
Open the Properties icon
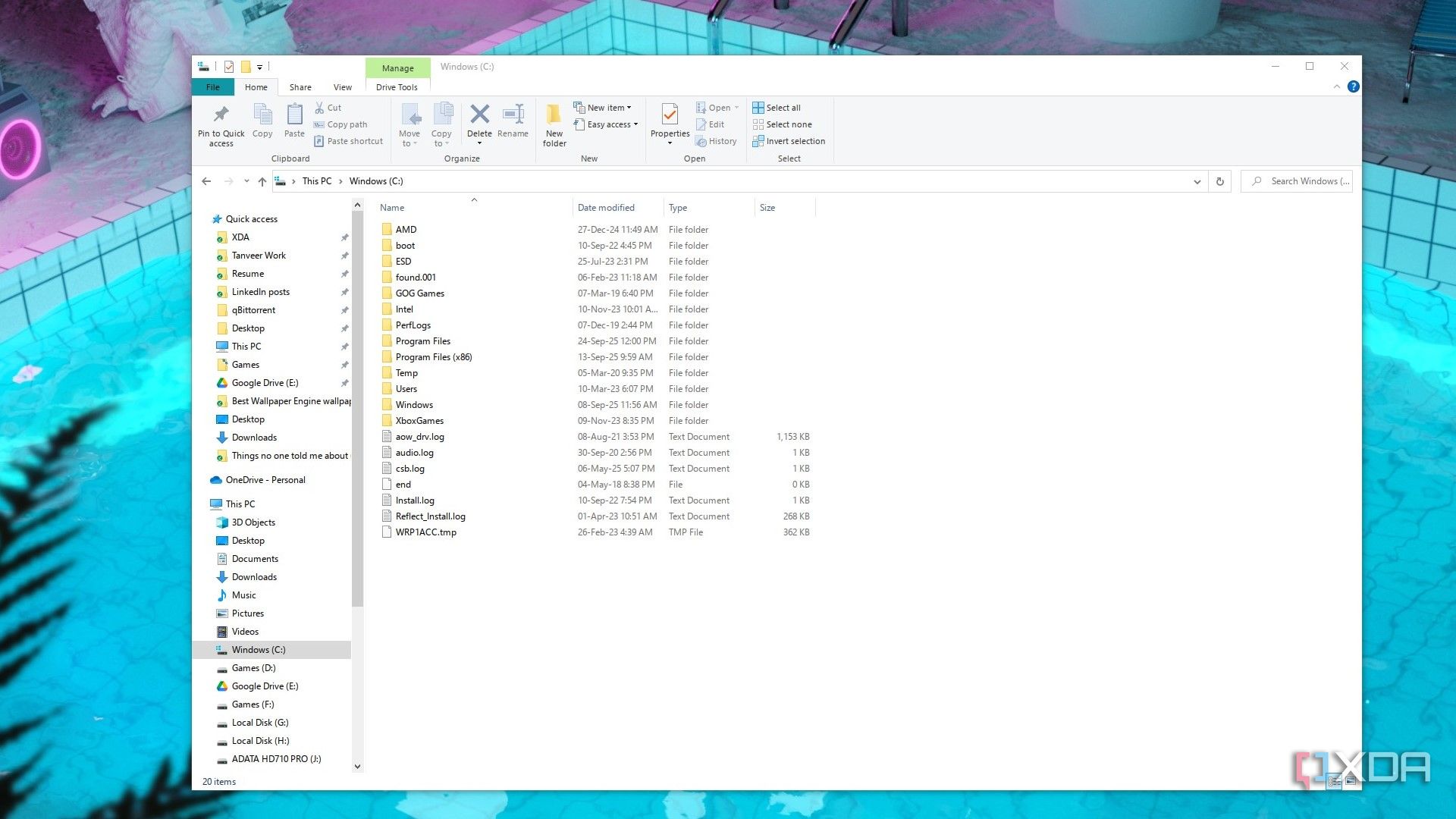[x=670, y=115]
